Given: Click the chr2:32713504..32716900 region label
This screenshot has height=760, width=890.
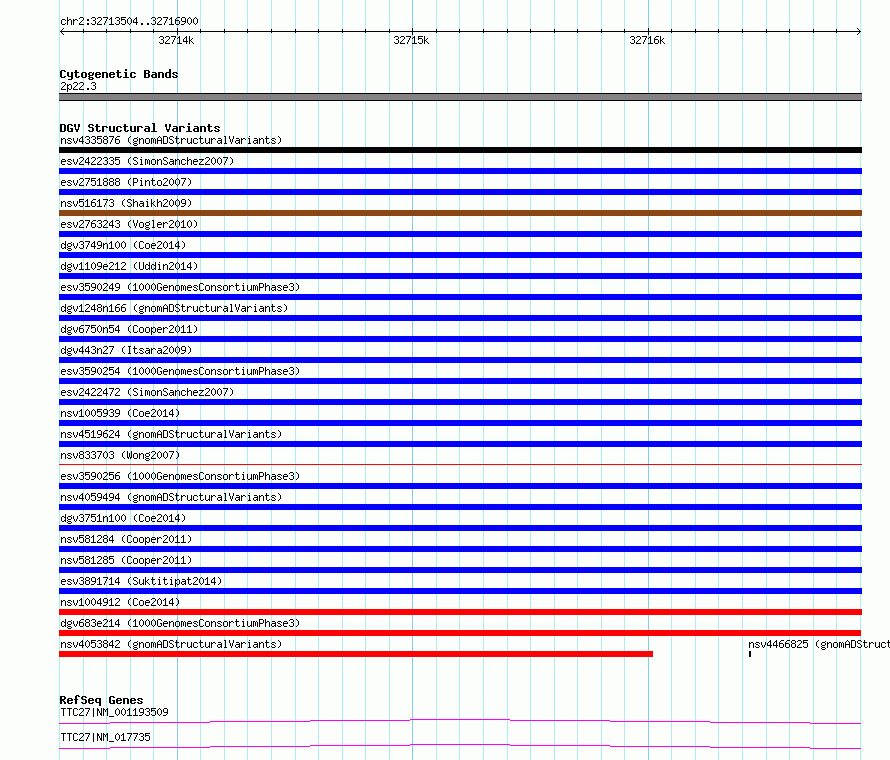Looking at the screenshot, I should tap(129, 21).
